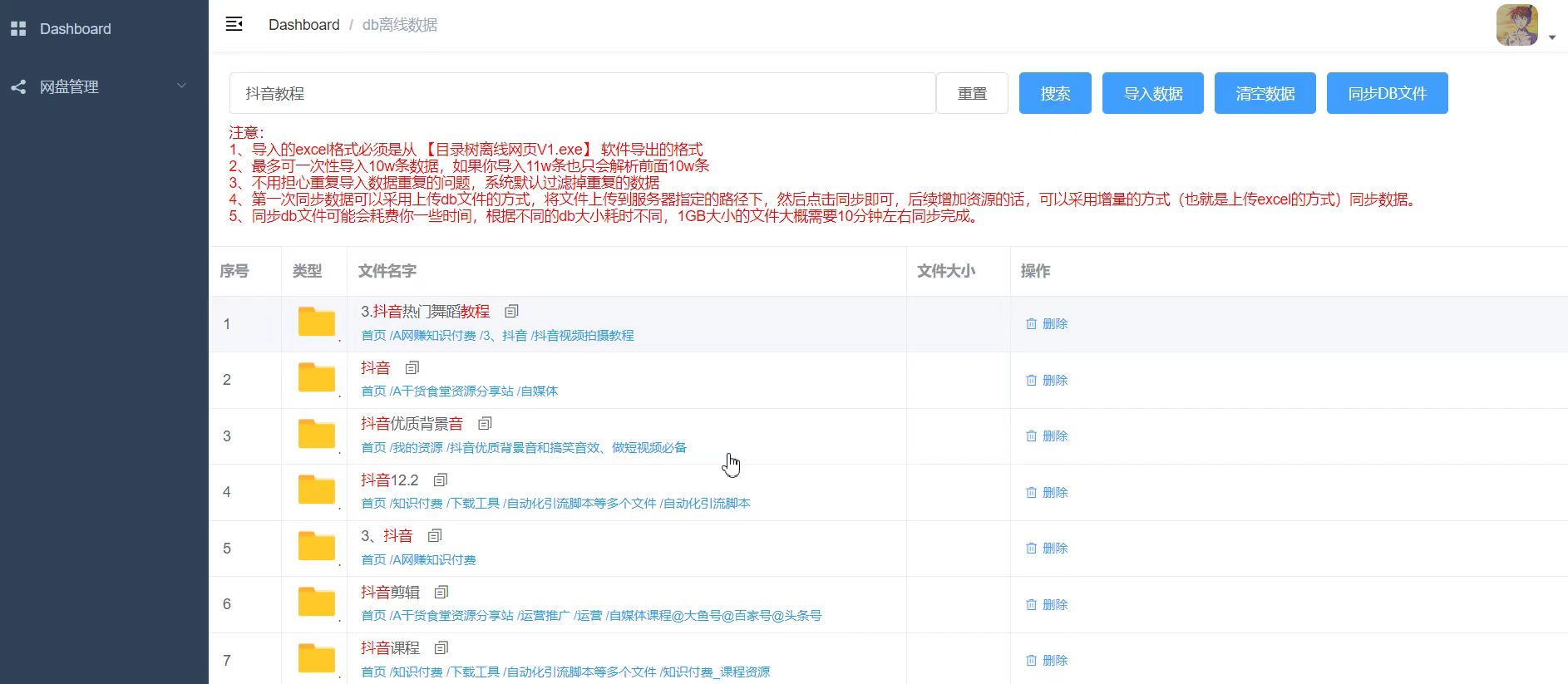Viewport: 1568px width, 684px height.
Task: Open the path link 首页 /A网赚知识付费
Action: (x=418, y=560)
